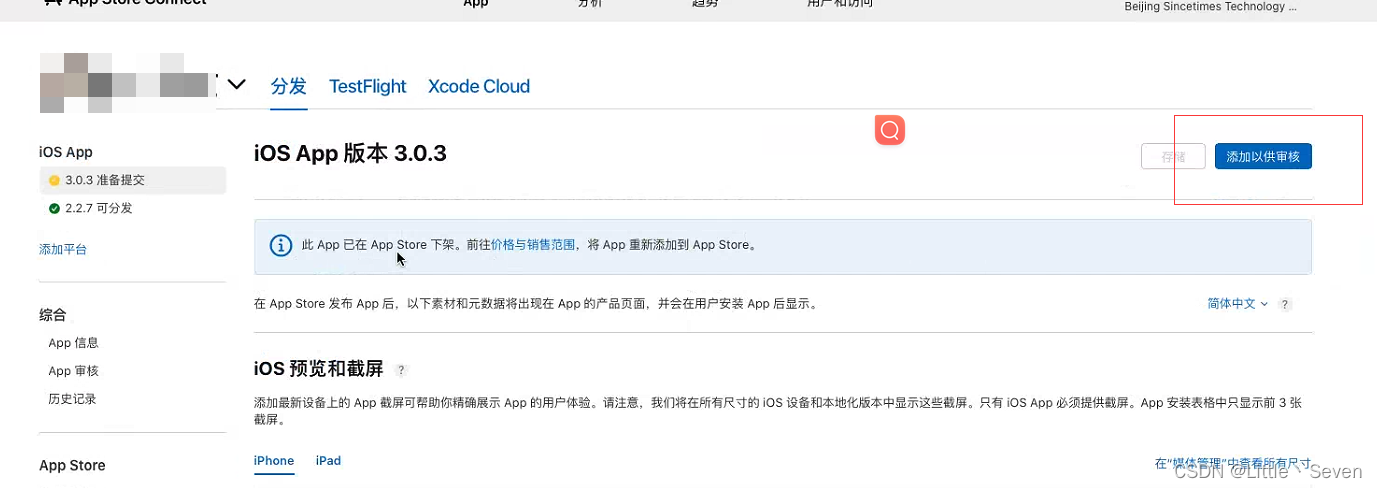Open App 信息 in the sidebar

(x=73, y=343)
